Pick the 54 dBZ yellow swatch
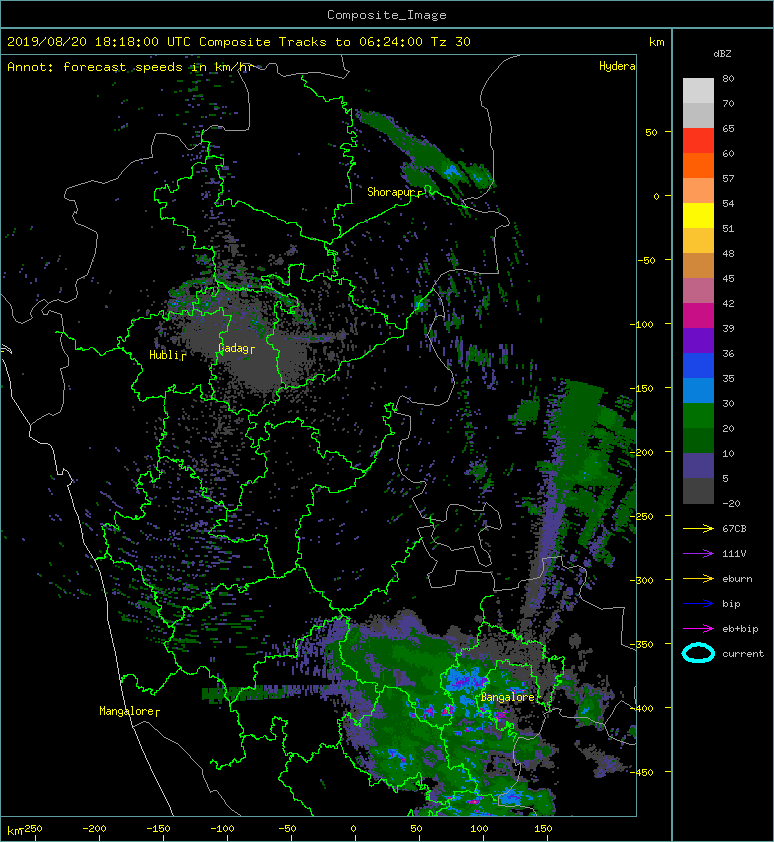 698,215
